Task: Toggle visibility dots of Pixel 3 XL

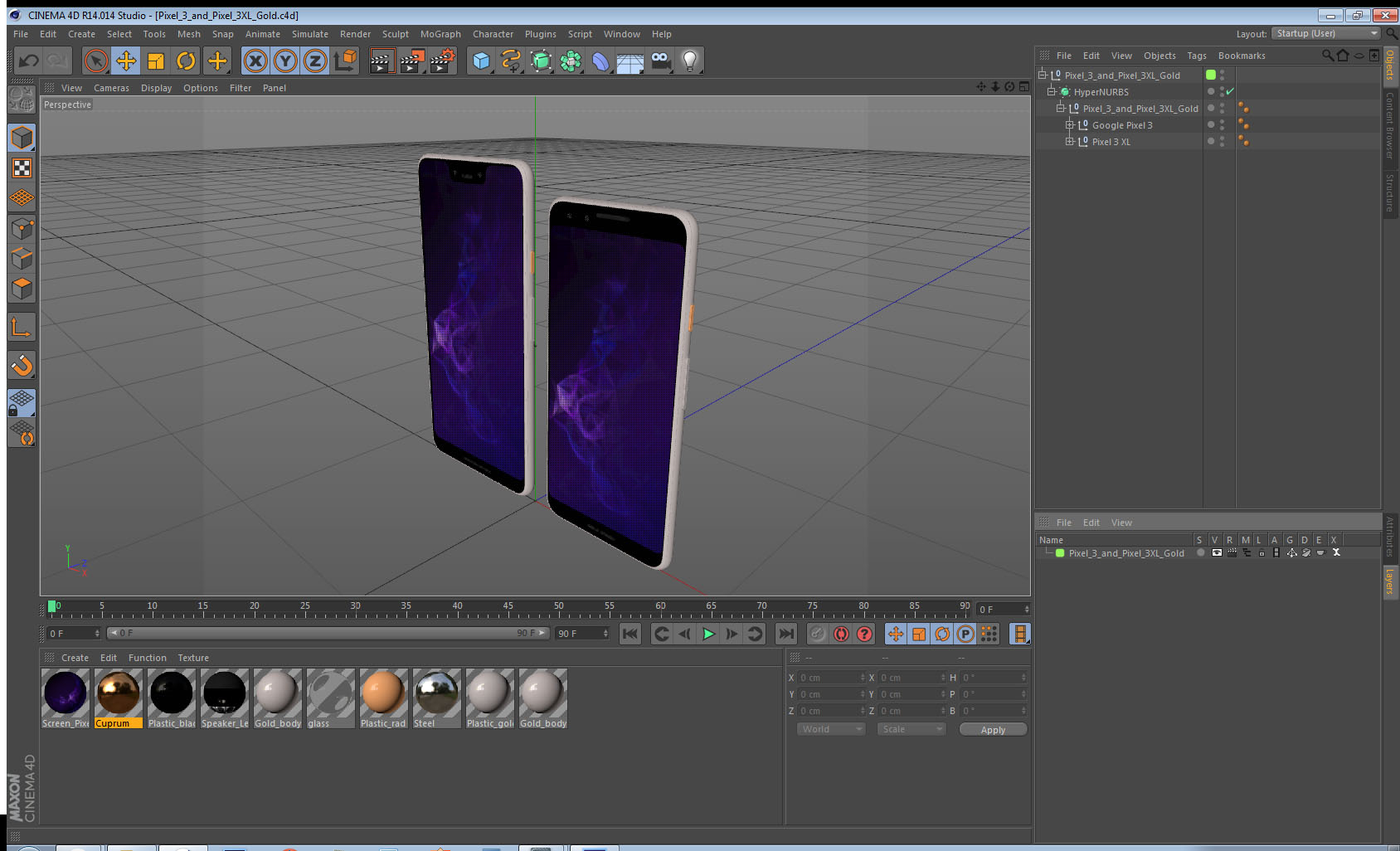Action: [1222, 141]
